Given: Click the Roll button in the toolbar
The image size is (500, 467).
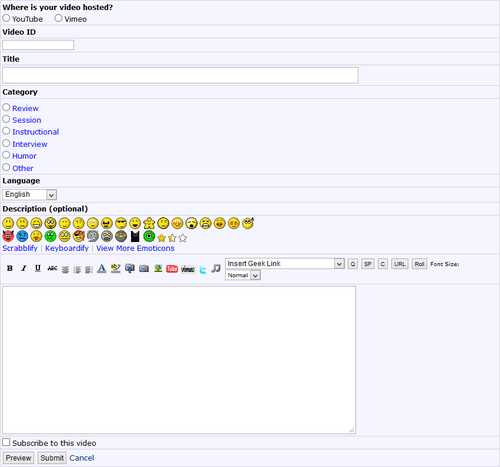Looking at the screenshot, I should [419, 264].
